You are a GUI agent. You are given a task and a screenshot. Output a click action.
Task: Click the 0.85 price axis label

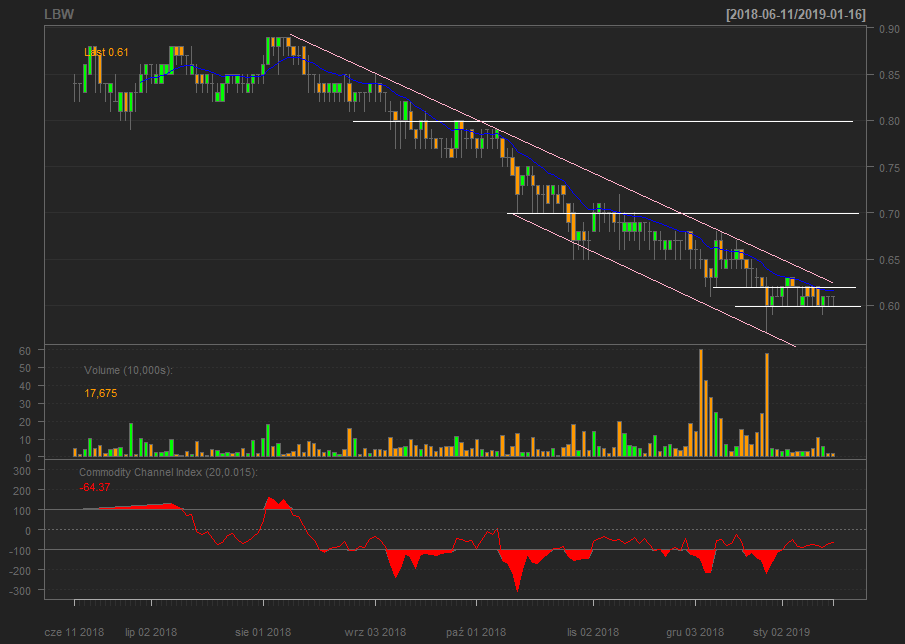click(x=889, y=75)
